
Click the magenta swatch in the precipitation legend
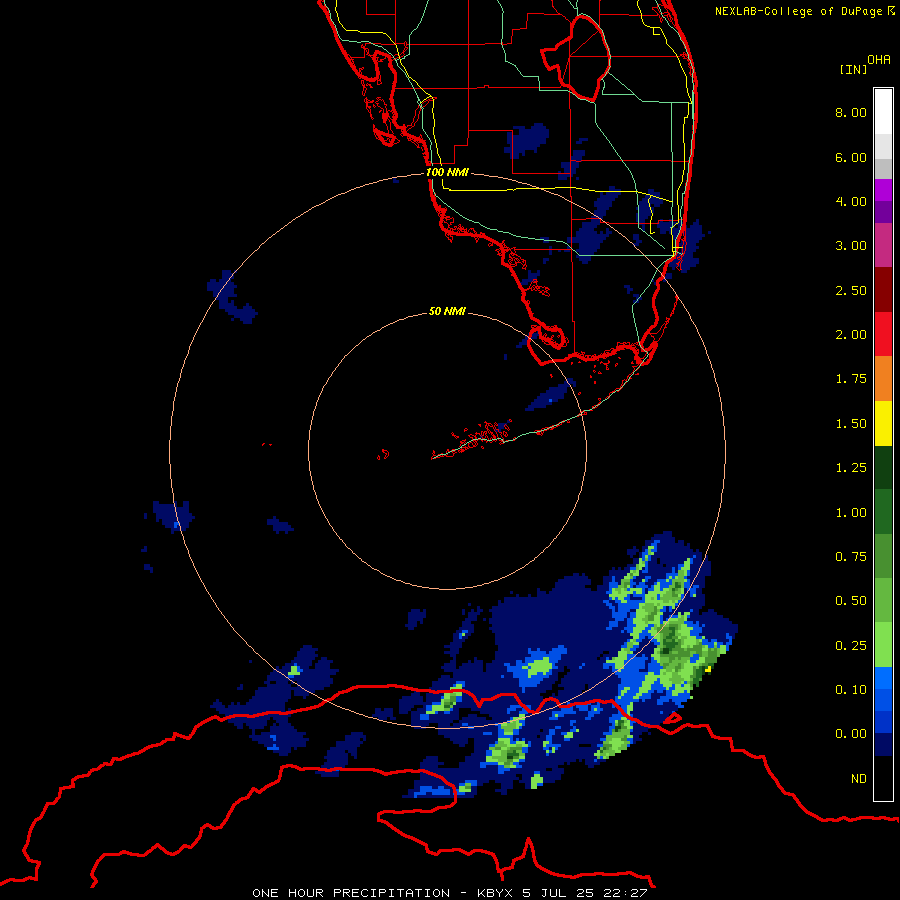[x=883, y=190]
